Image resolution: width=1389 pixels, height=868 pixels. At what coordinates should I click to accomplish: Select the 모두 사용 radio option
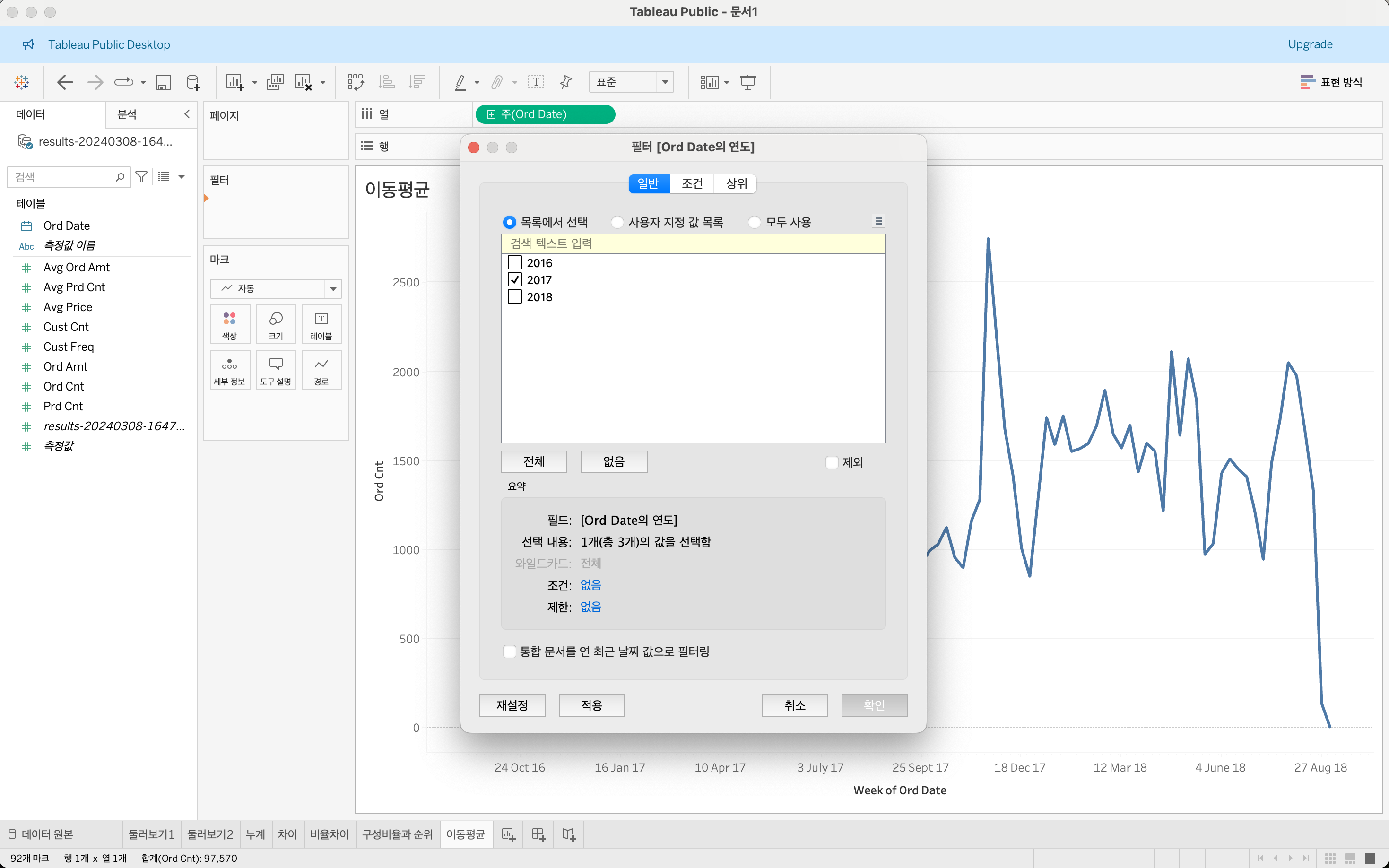pyautogui.click(x=754, y=222)
